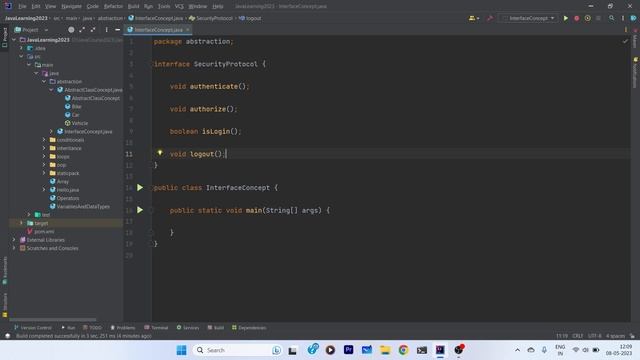Collapse the src folder
The image size is (640, 360).
click(21, 56)
